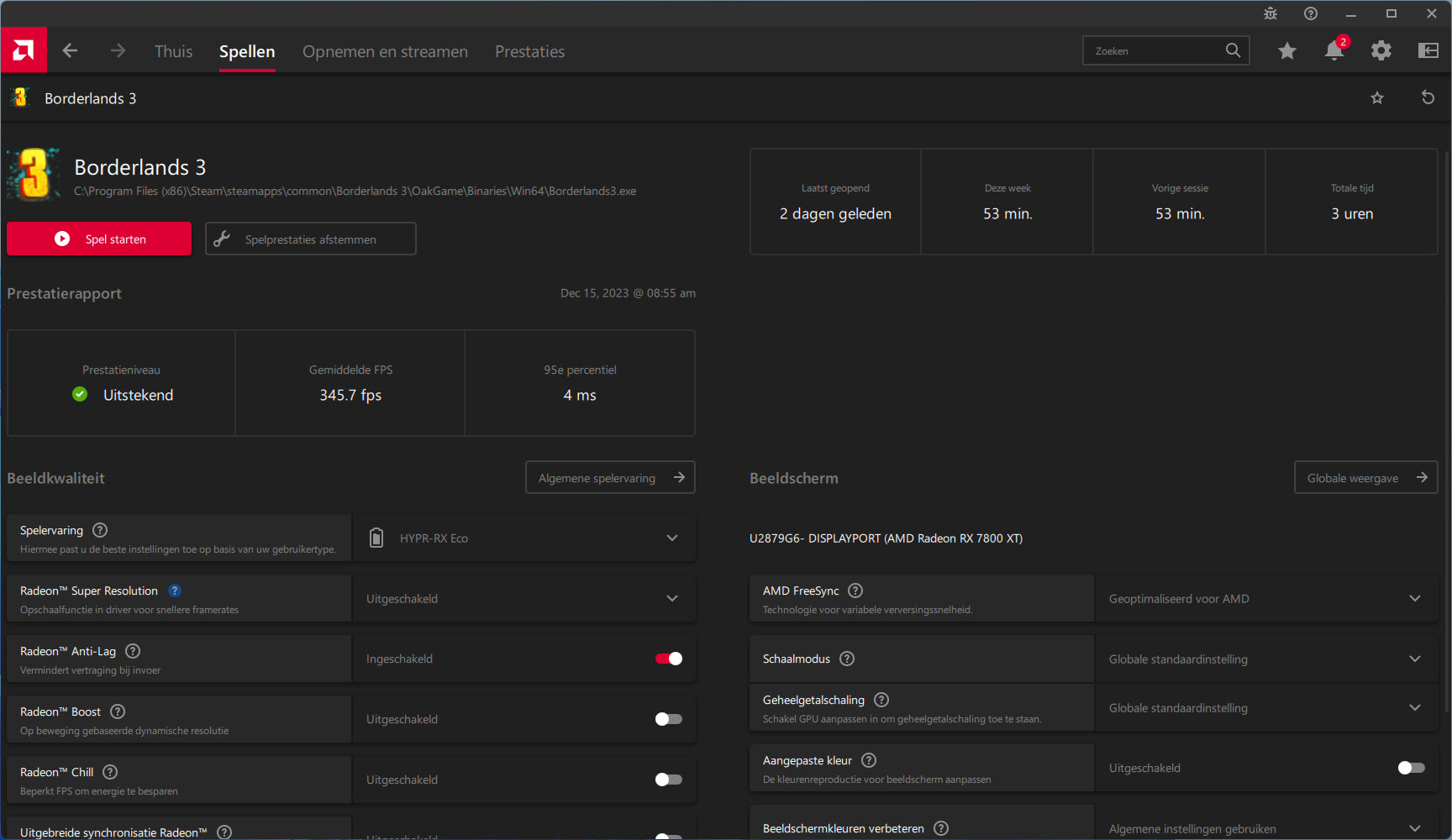Show help for Spelervaring
The height and width of the screenshot is (840, 1452).
tap(100, 530)
